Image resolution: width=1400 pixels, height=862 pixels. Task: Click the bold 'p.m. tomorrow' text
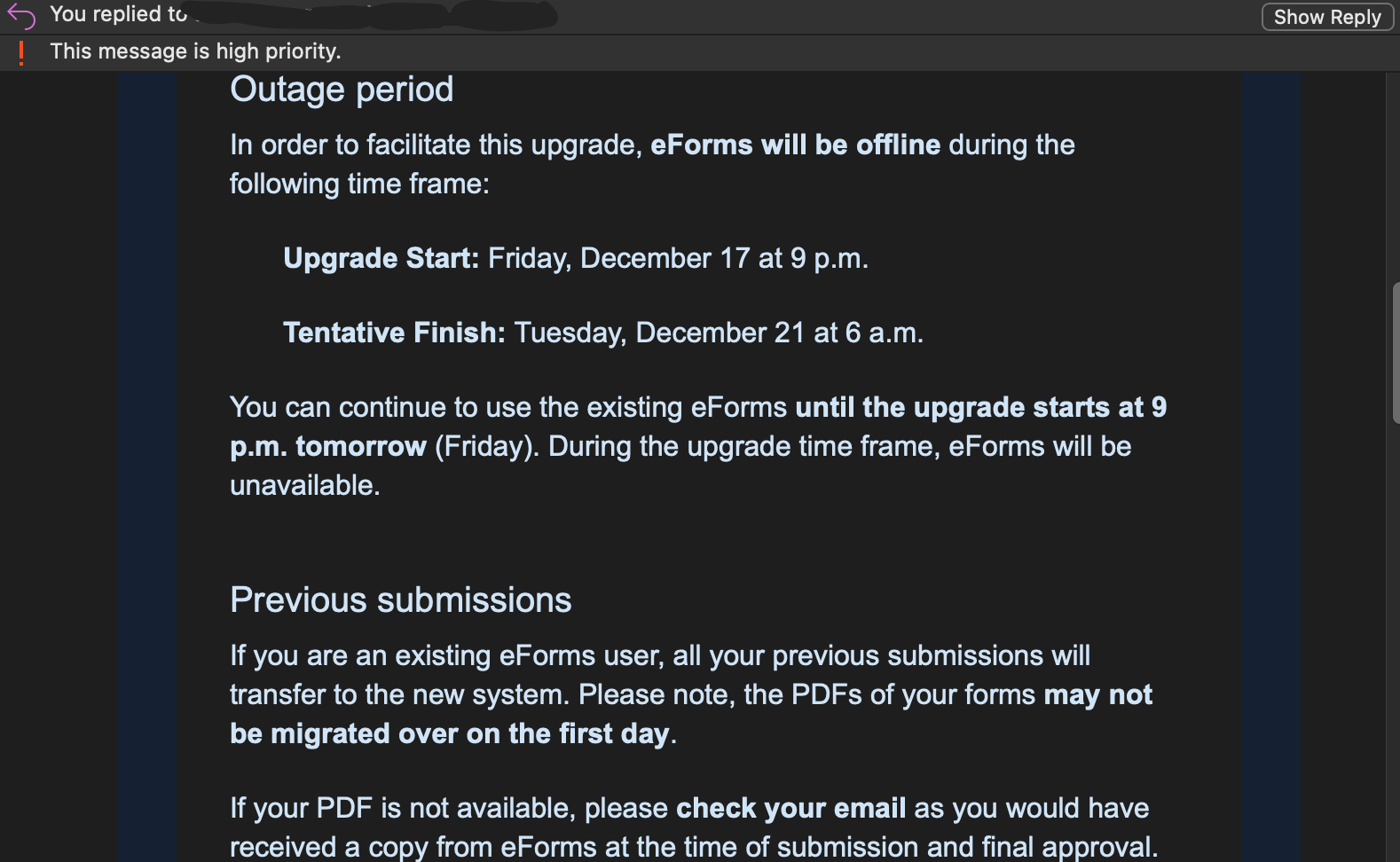[x=328, y=446]
